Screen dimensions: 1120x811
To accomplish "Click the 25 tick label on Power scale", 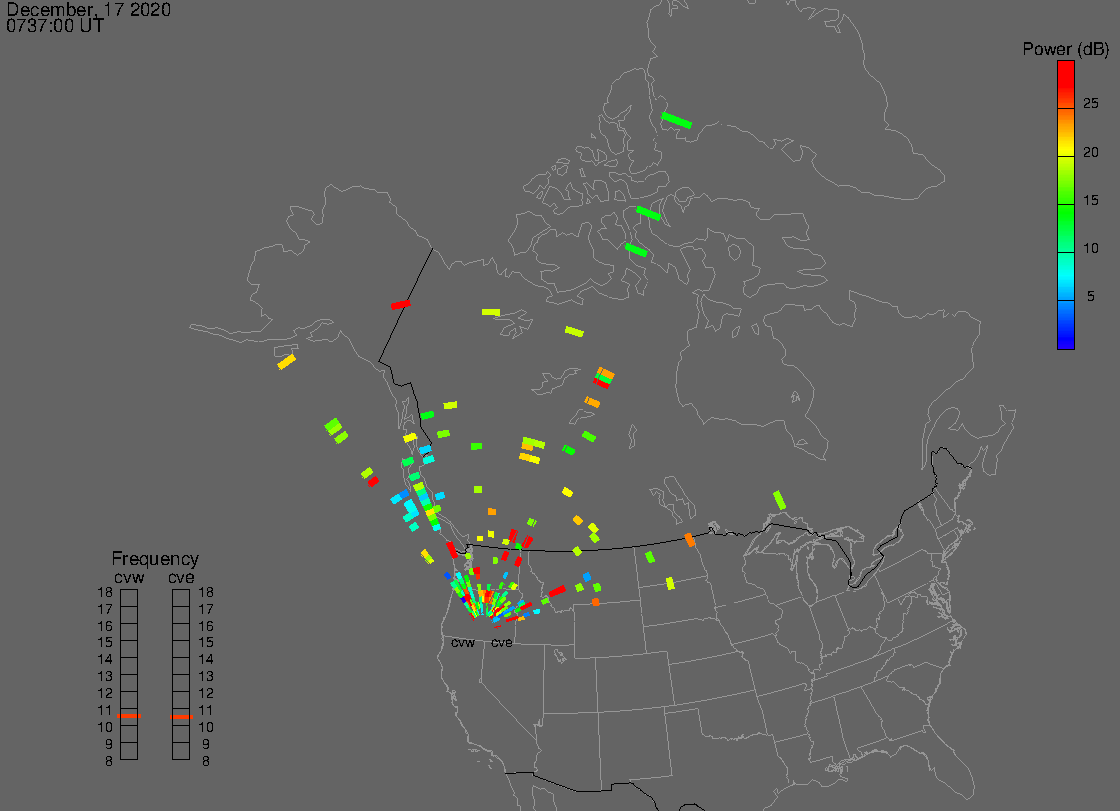I will click(1091, 104).
